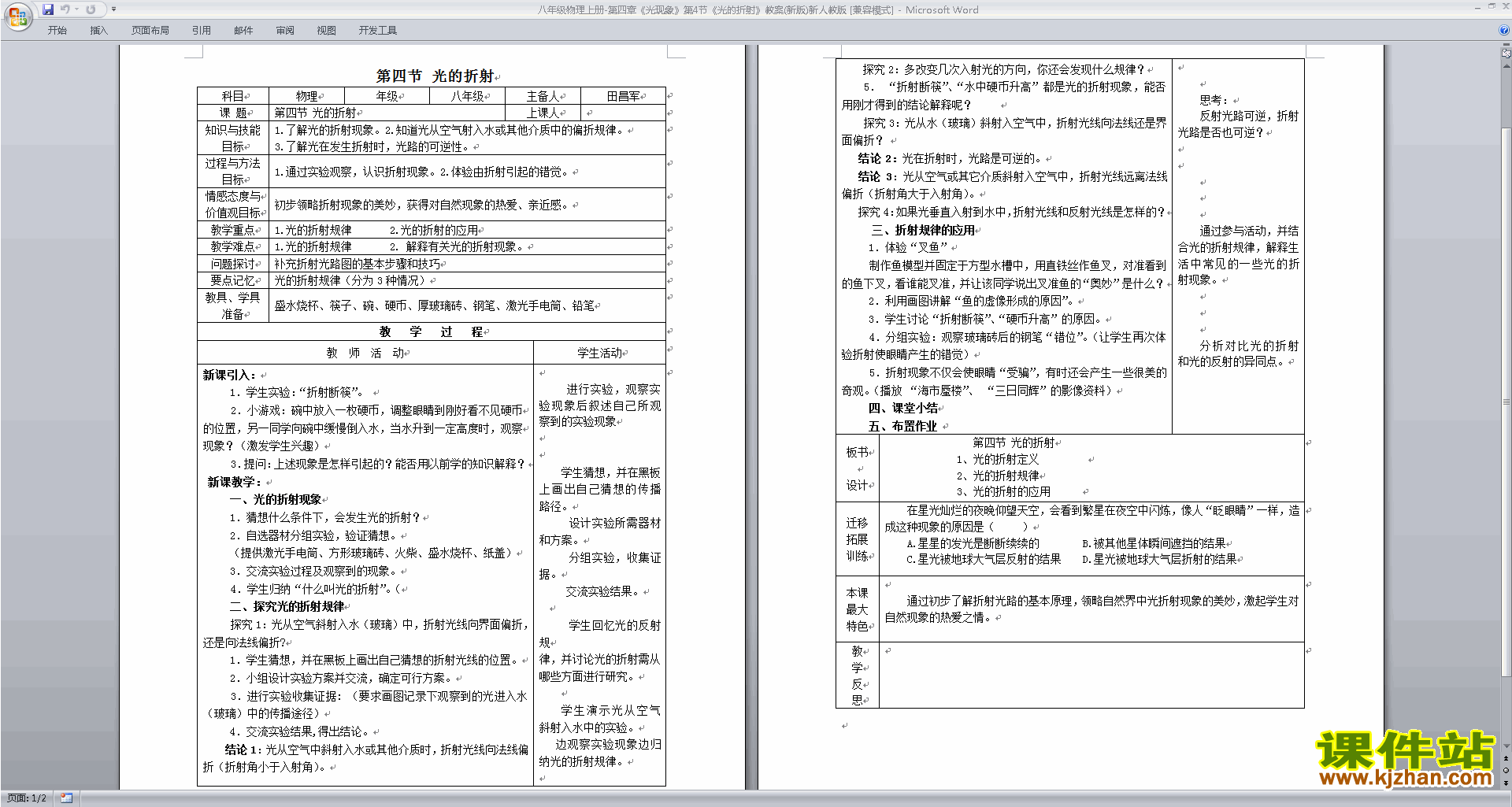Image resolution: width=1512 pixels, height=807 pixels.
Task: Click the line 2、光的折射规律 in 板书 section
Action: (998, 476)
